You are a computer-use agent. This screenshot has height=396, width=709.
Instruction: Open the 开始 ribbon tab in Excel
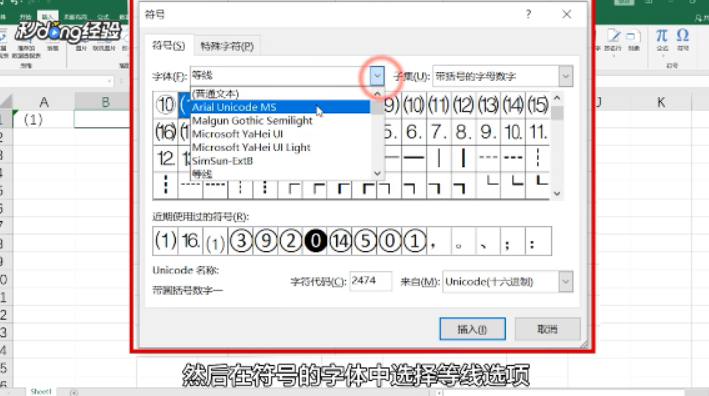25,17
